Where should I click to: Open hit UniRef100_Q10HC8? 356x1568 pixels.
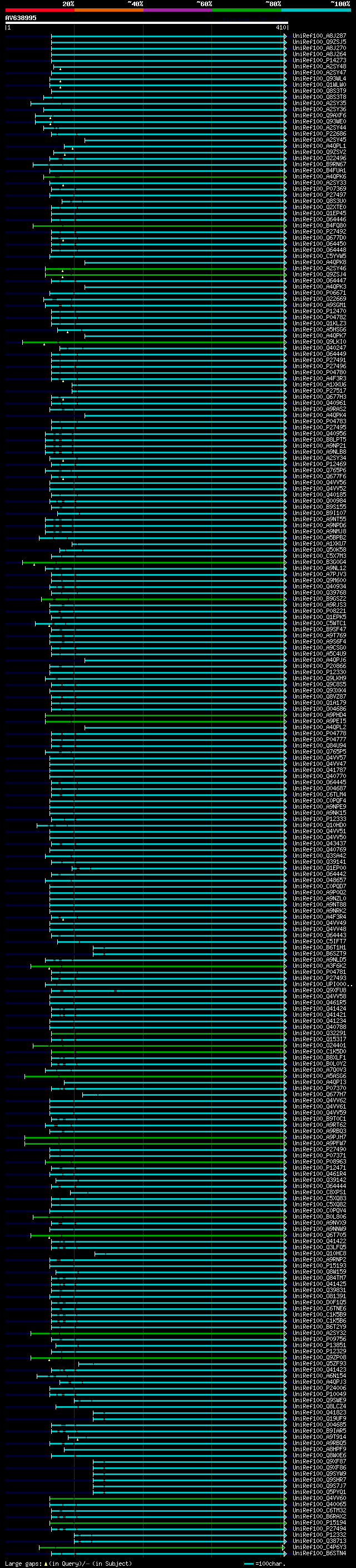point(319,1253)
